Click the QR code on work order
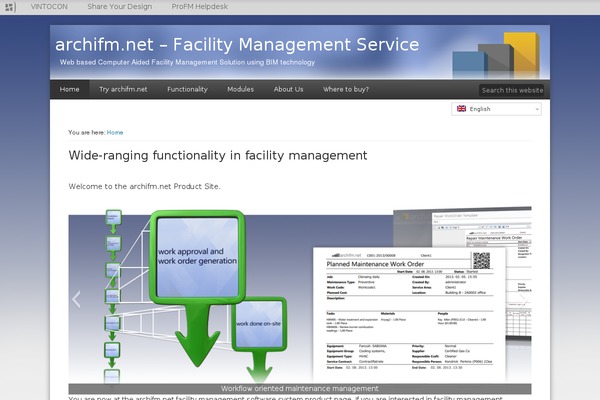The image size is (600, 400). point(481,261)
